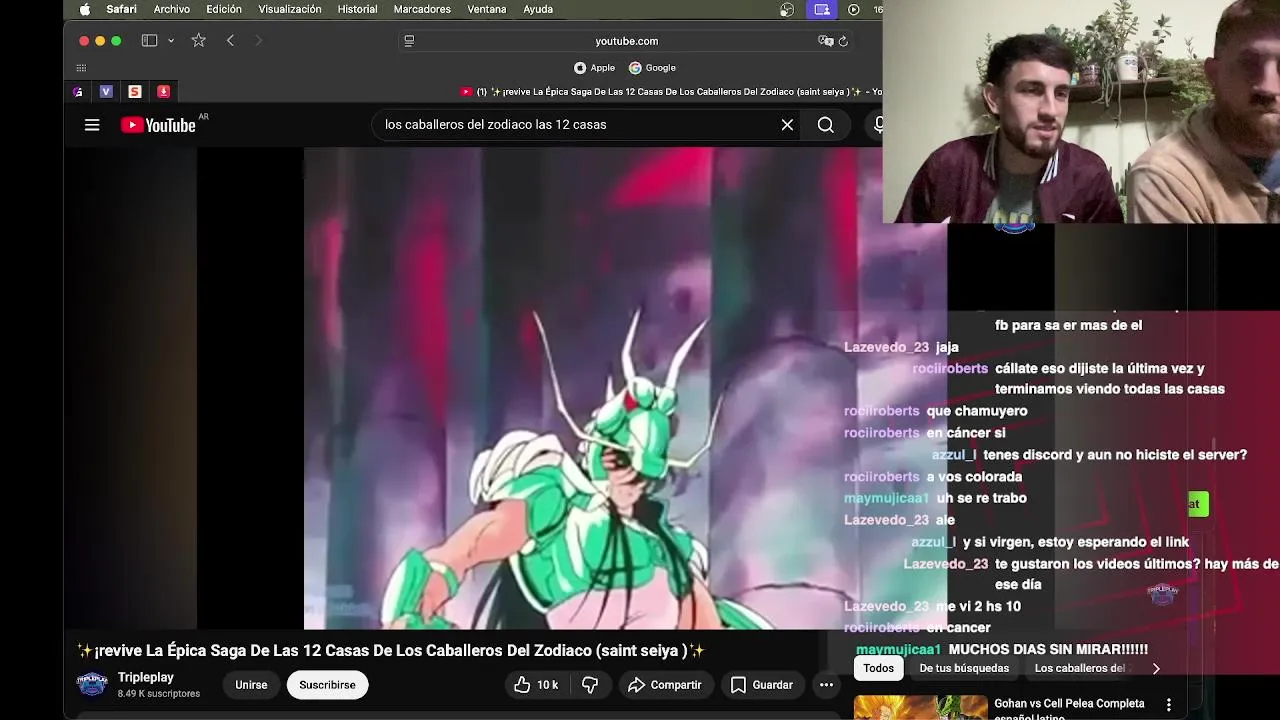
Task: Click the Suscribirse button
Action: [327, 685]
